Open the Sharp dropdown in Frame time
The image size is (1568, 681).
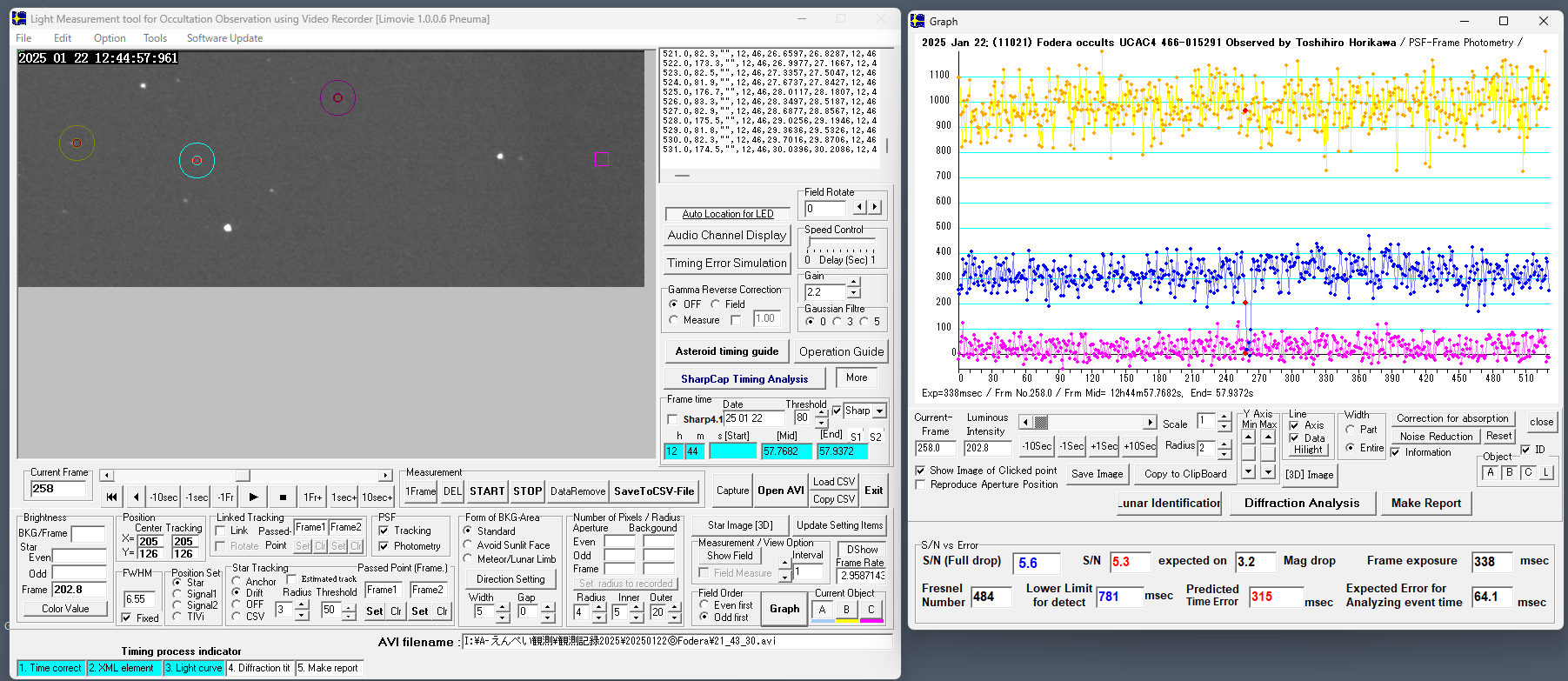[x=880, y=411]
